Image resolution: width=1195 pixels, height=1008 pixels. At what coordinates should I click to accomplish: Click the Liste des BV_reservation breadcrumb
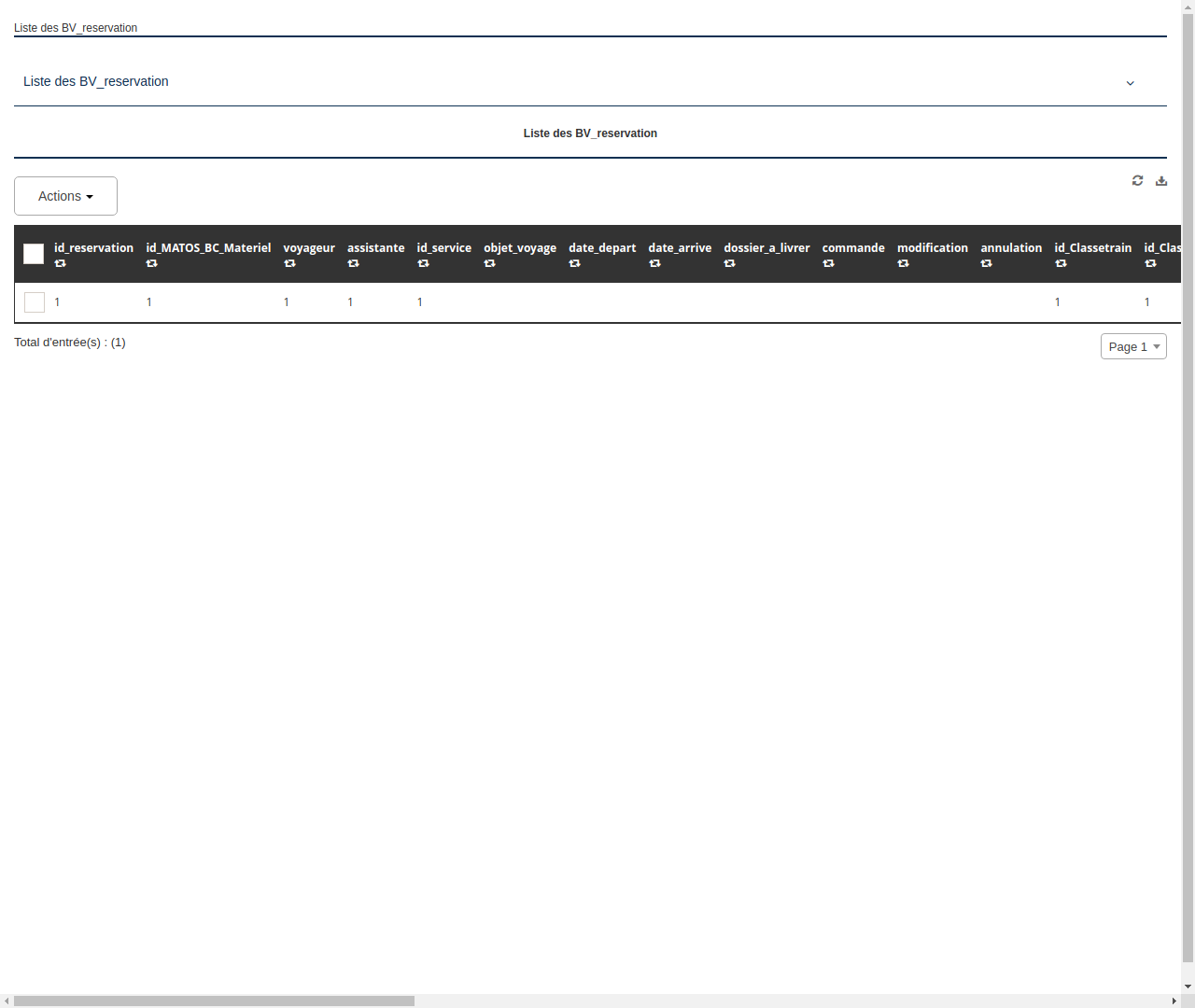(x=75, y=28)
